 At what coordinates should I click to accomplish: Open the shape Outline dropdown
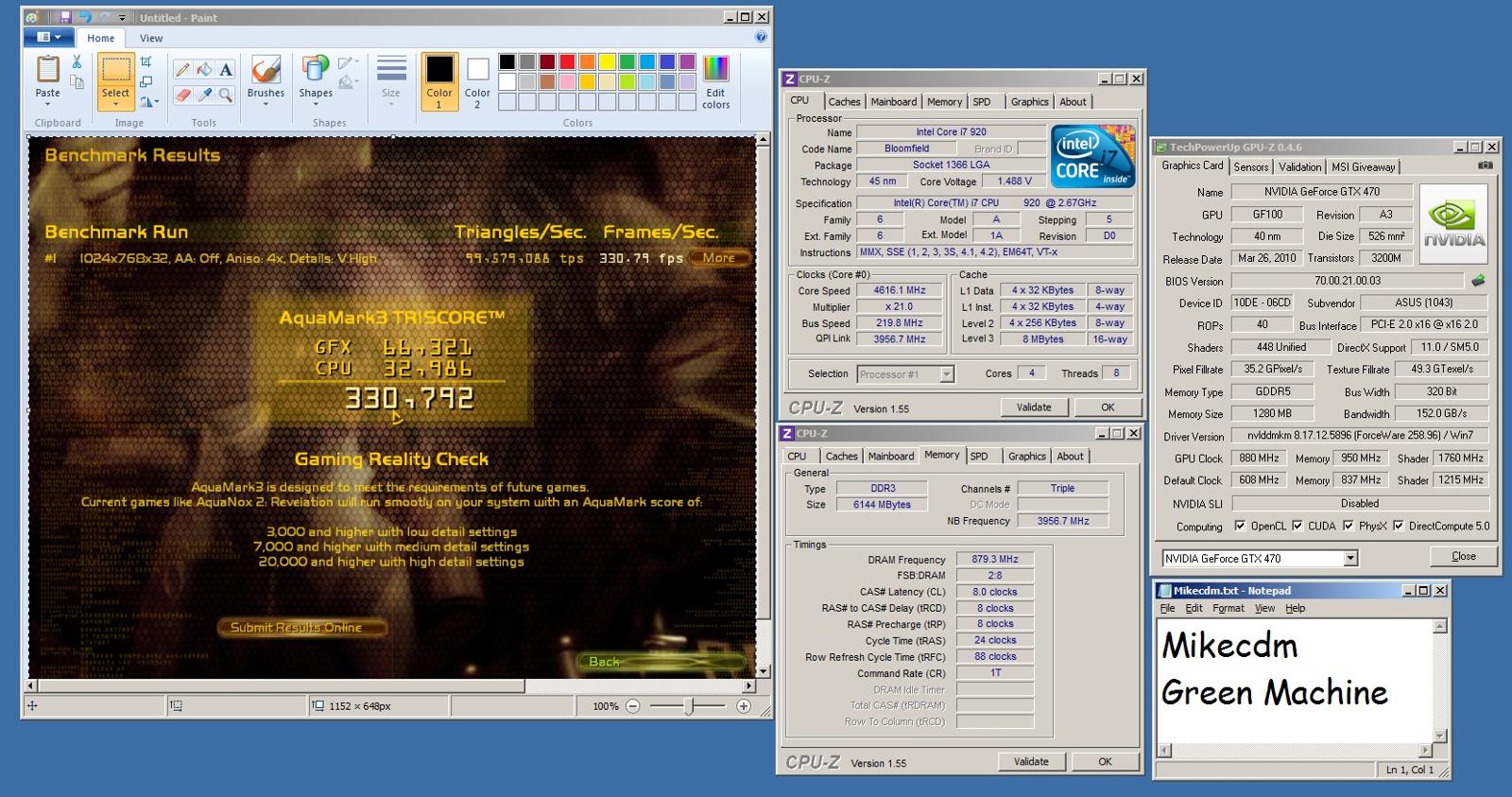[x=348, y=62]
